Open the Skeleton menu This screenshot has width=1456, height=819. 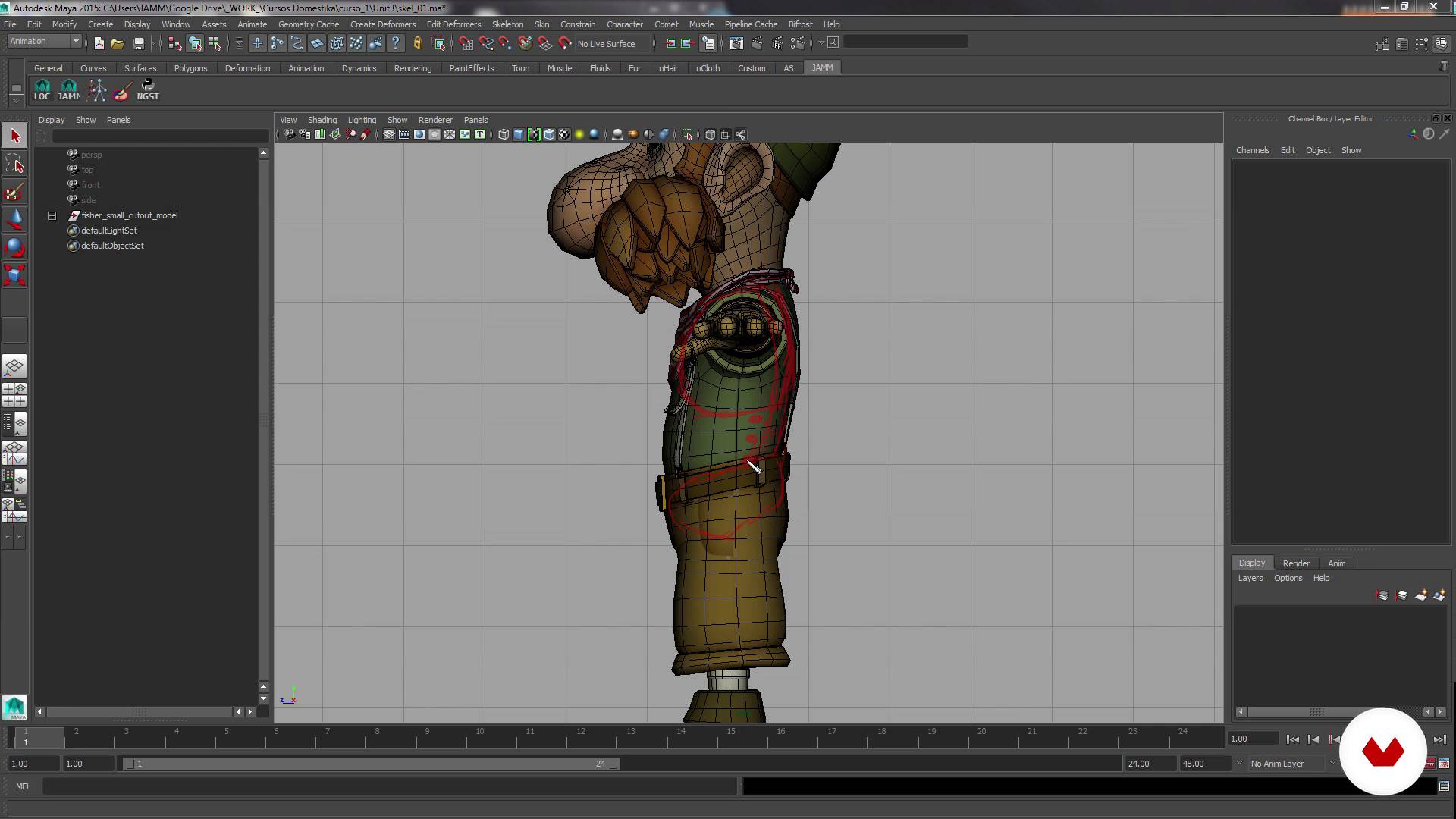(507, 24)
